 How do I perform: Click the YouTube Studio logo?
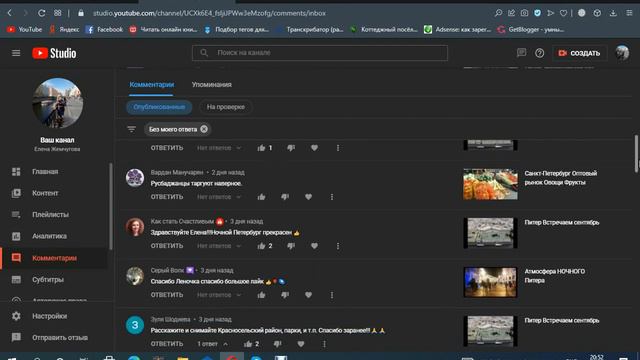54,53
